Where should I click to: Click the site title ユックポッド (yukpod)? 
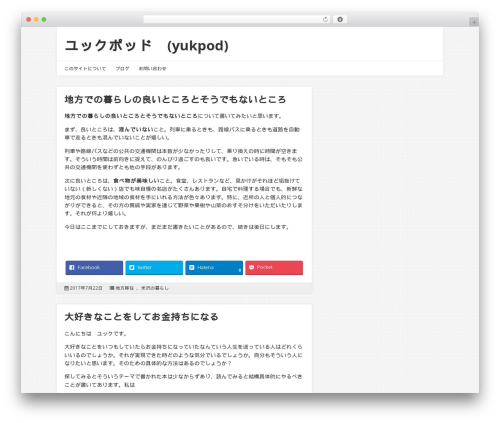pos(146,46)
